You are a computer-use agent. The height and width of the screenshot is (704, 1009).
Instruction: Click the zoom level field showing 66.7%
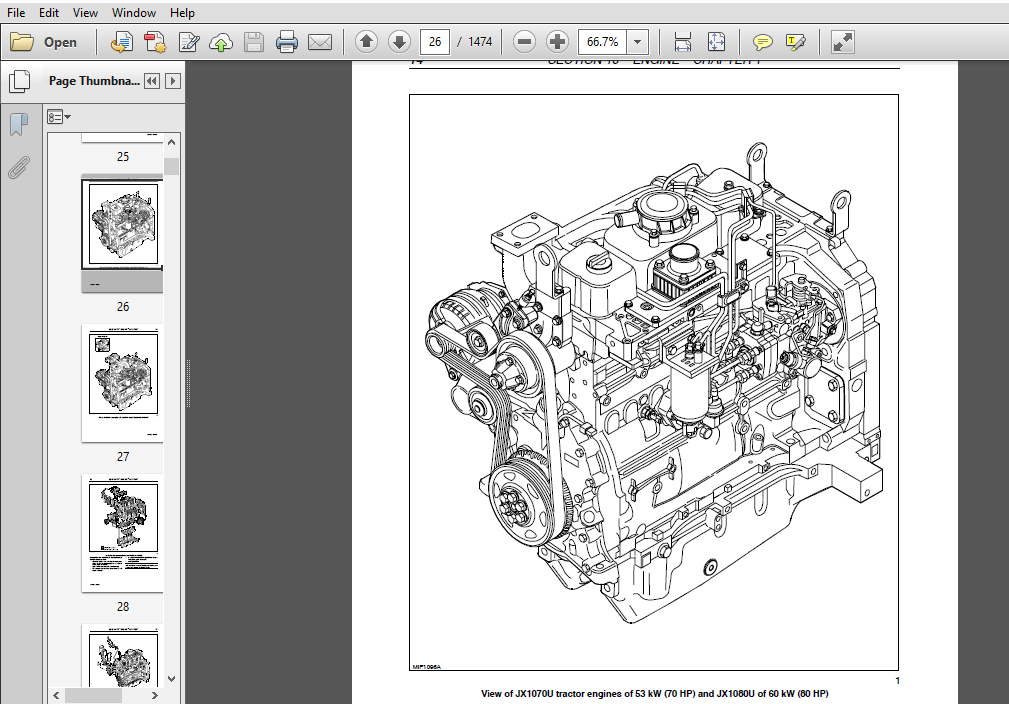(x=602, y=42)
